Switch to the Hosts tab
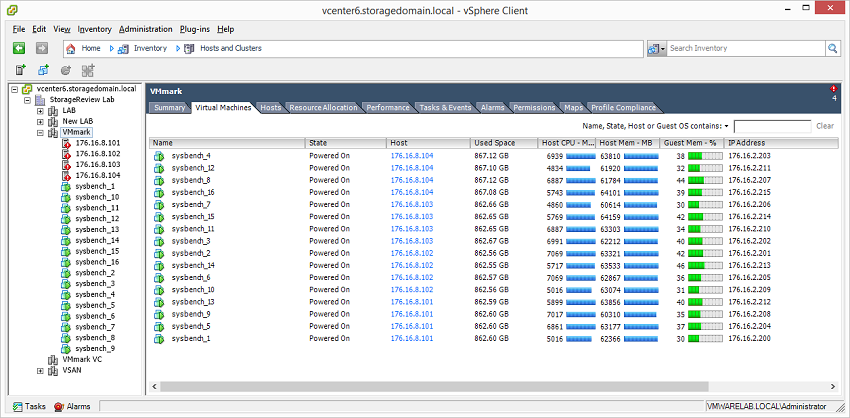The width and height of the screenshot is (850, 418). [x=271, y=107]
